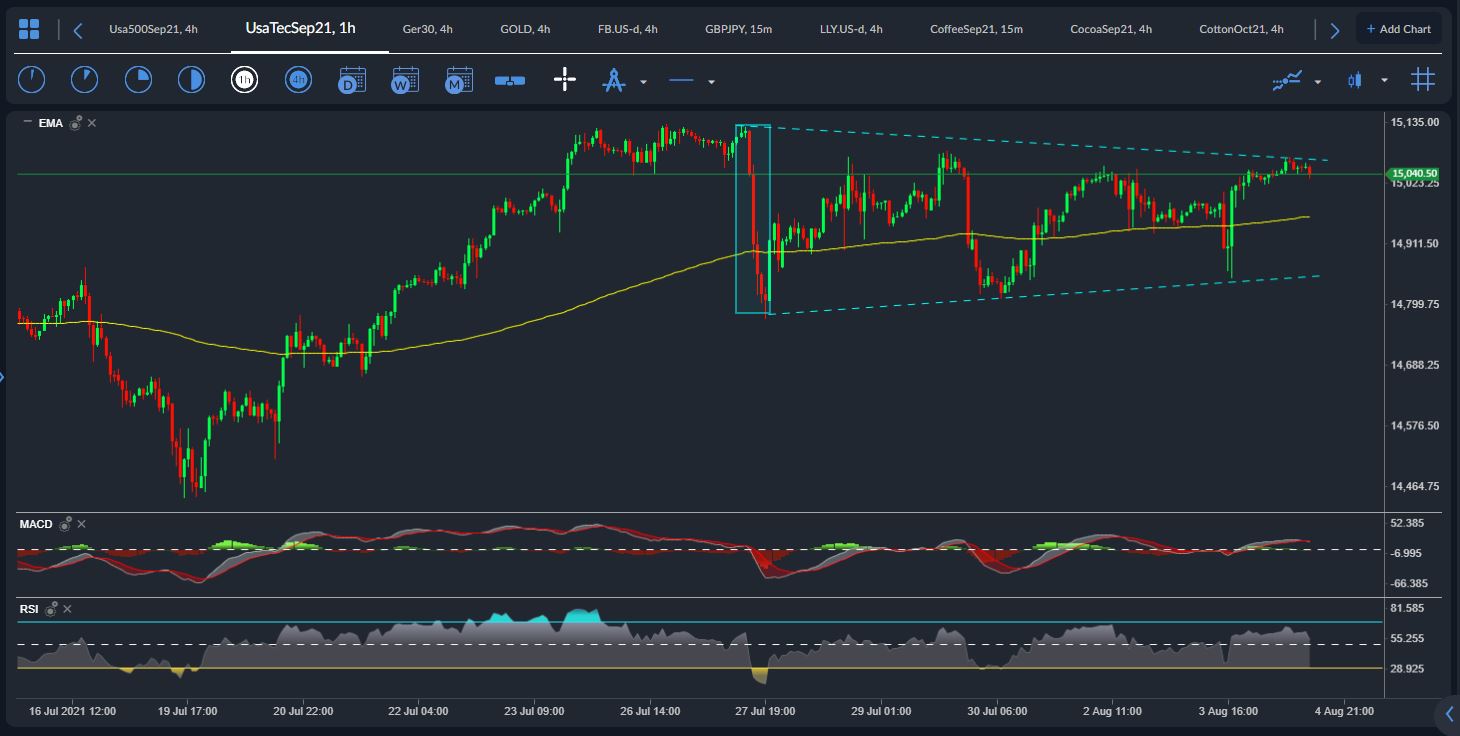The width and height of the screenshot is (1460, 736).
Task: Click the indicators icon in the toolbar
Action: 1287,80
